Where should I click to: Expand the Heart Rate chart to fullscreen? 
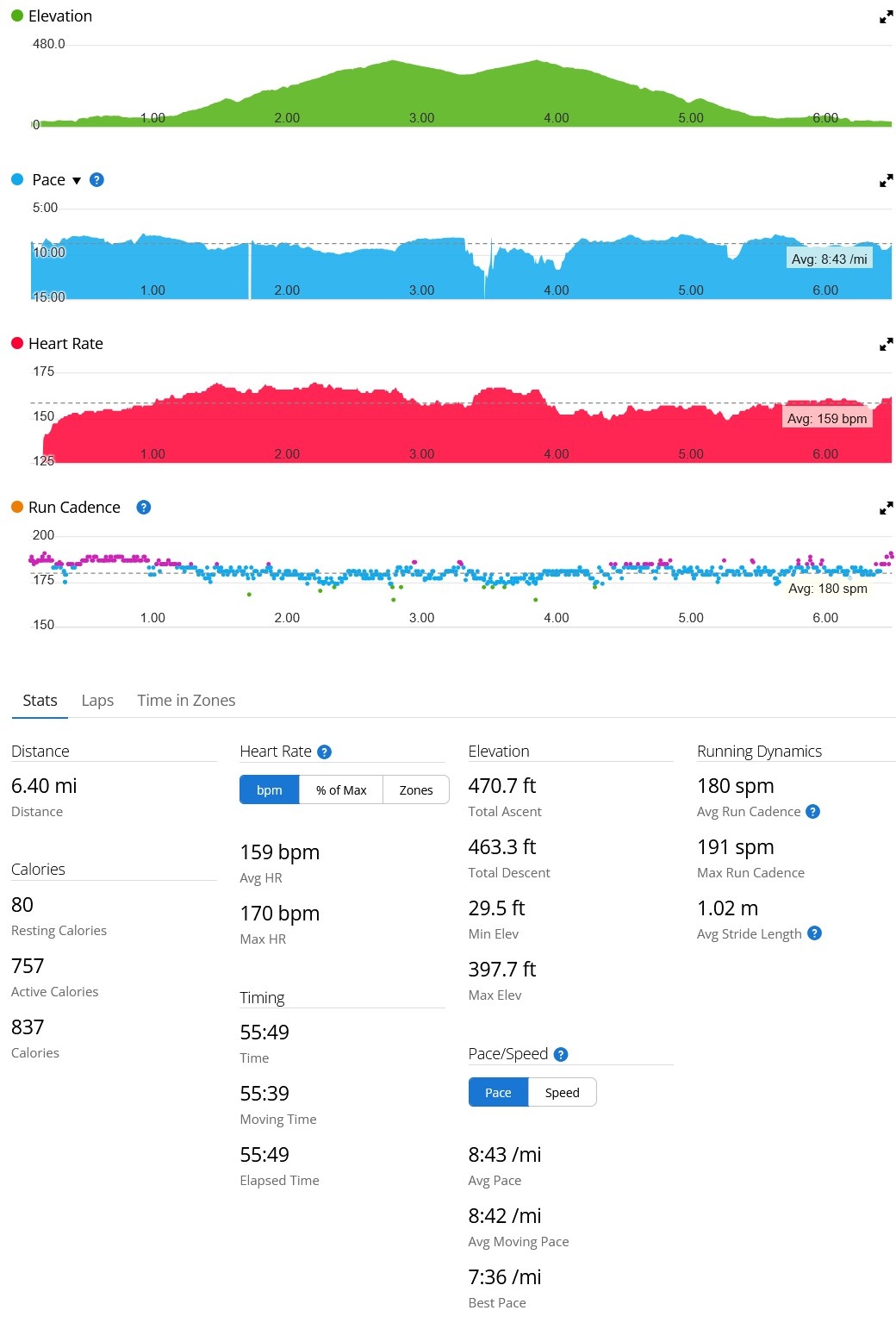886,344
